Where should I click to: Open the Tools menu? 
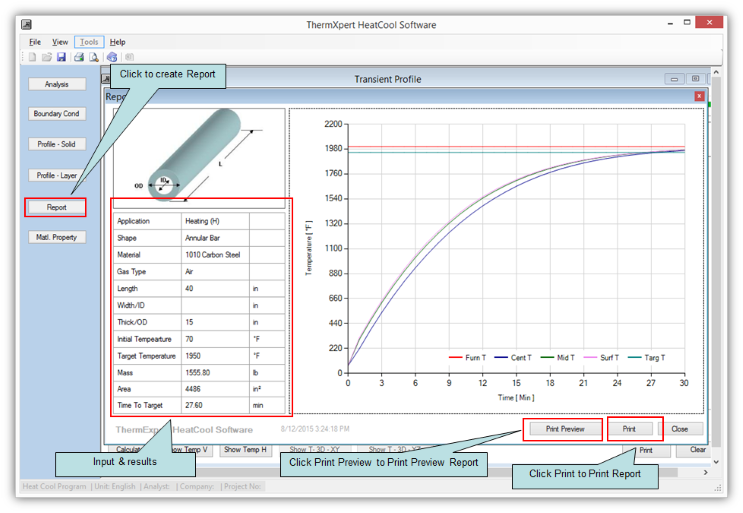tap(89, 42)
